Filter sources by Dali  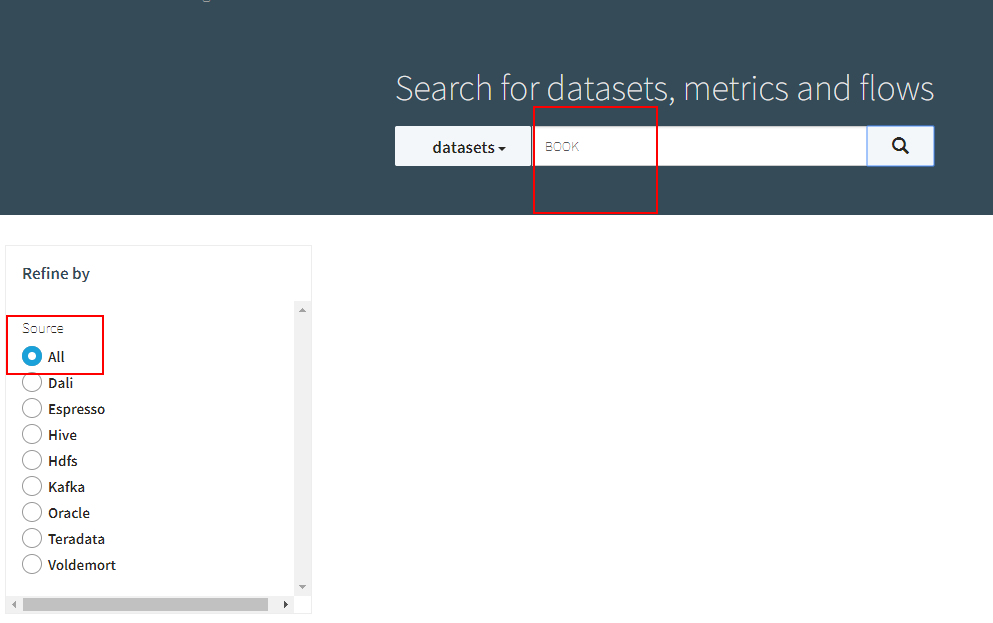(x=31, y=382)
